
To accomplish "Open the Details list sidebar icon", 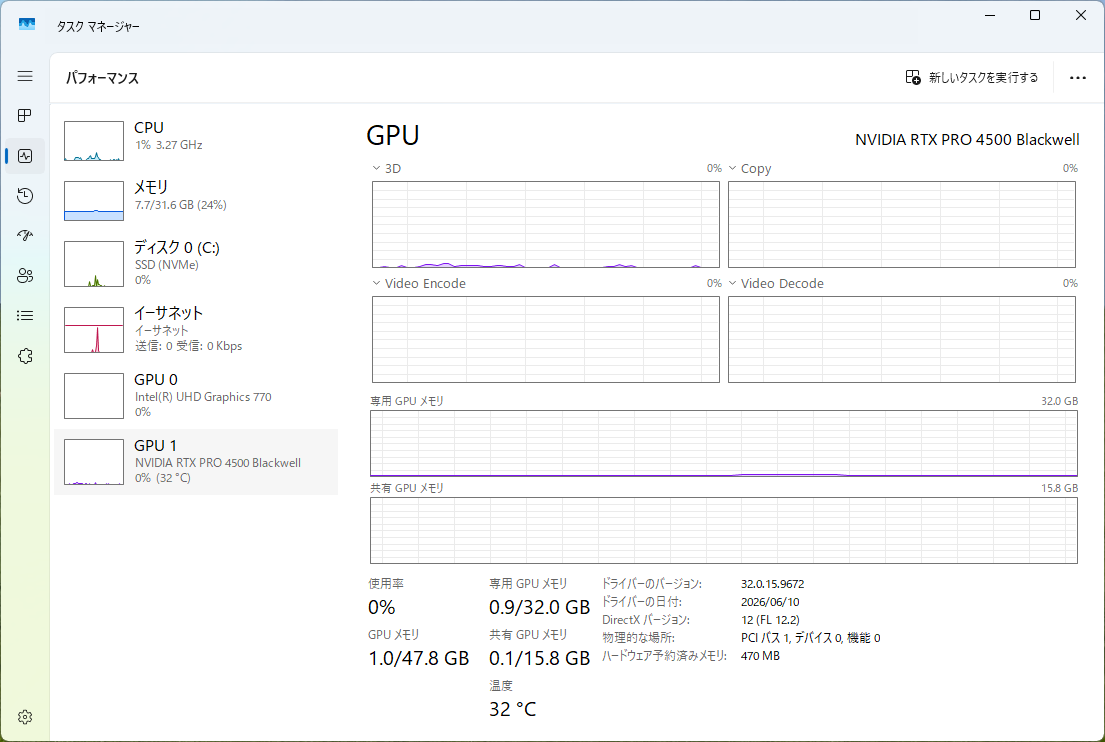I will 25,316.
